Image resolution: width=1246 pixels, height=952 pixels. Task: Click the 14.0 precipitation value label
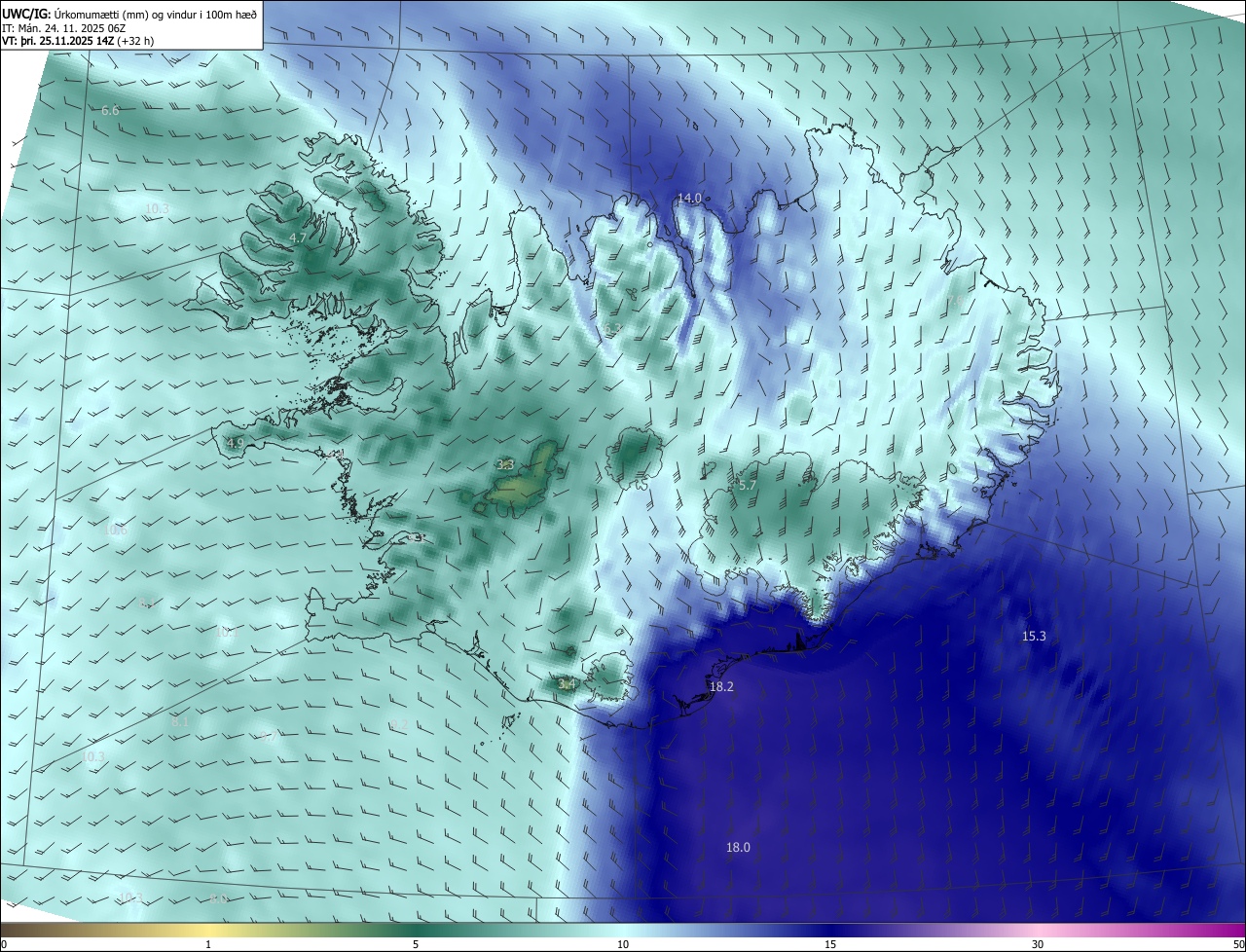pos(689,198)
